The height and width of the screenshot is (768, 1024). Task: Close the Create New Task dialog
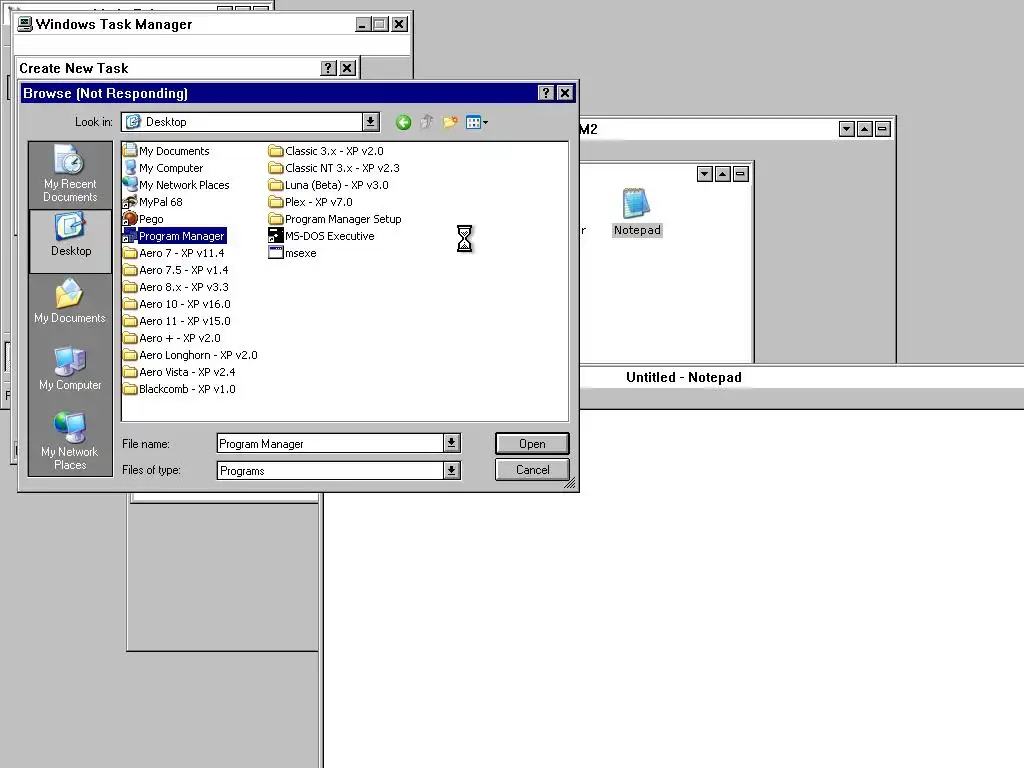(x=347, y=68)
